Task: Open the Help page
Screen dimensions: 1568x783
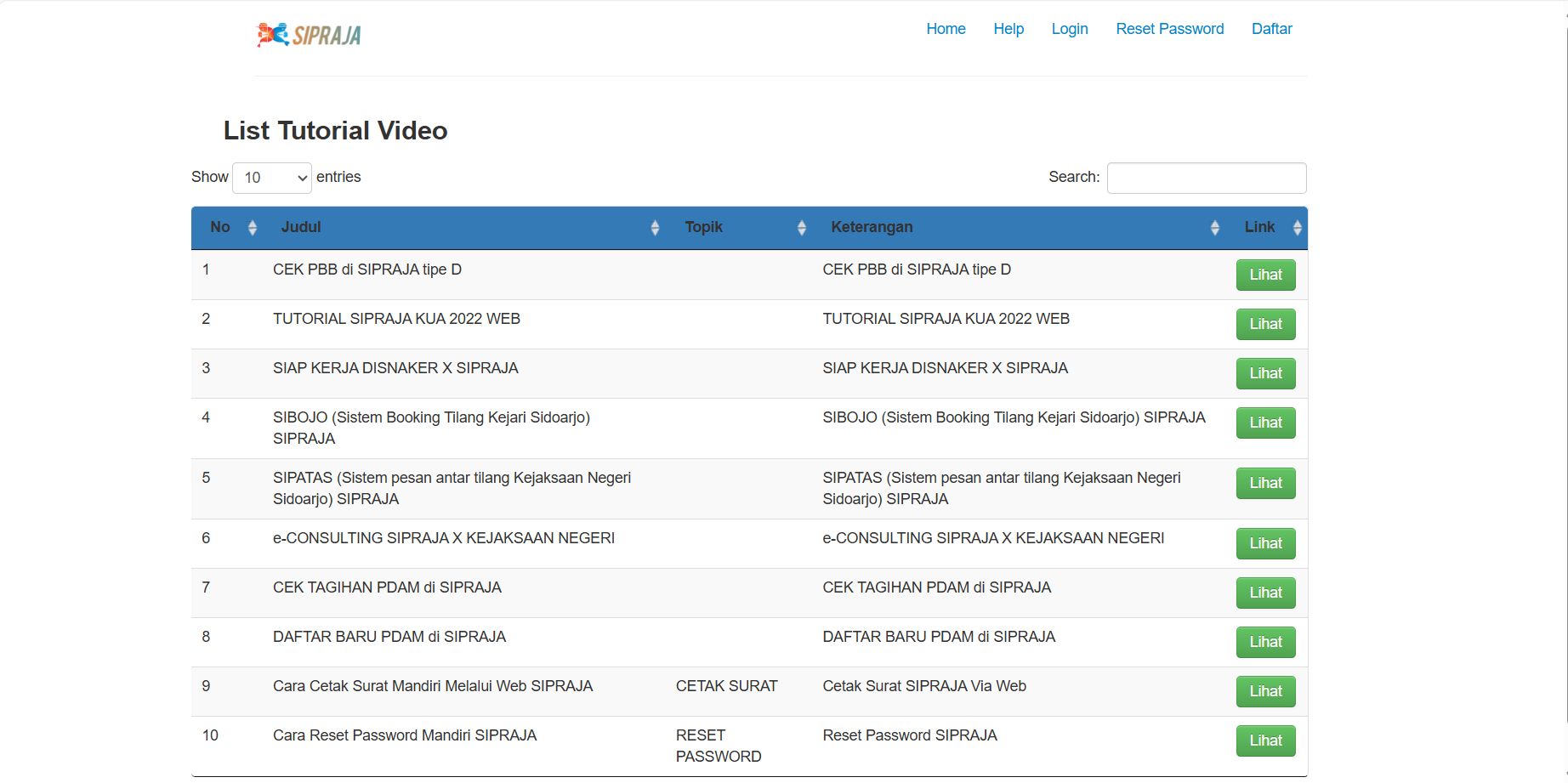Action: [x=1008, y=29]
